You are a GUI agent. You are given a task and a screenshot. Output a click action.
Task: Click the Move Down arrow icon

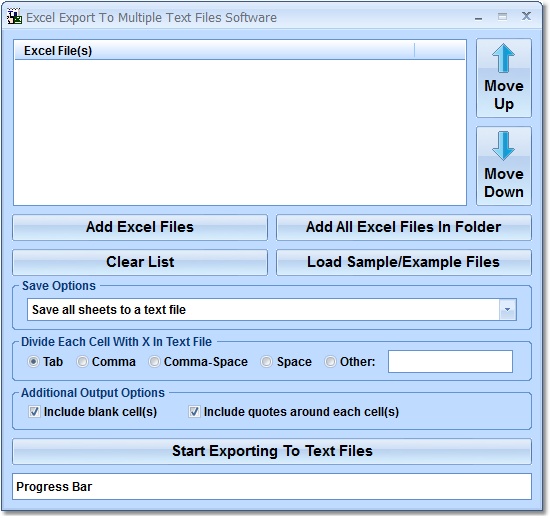click(x=503, y=146)
